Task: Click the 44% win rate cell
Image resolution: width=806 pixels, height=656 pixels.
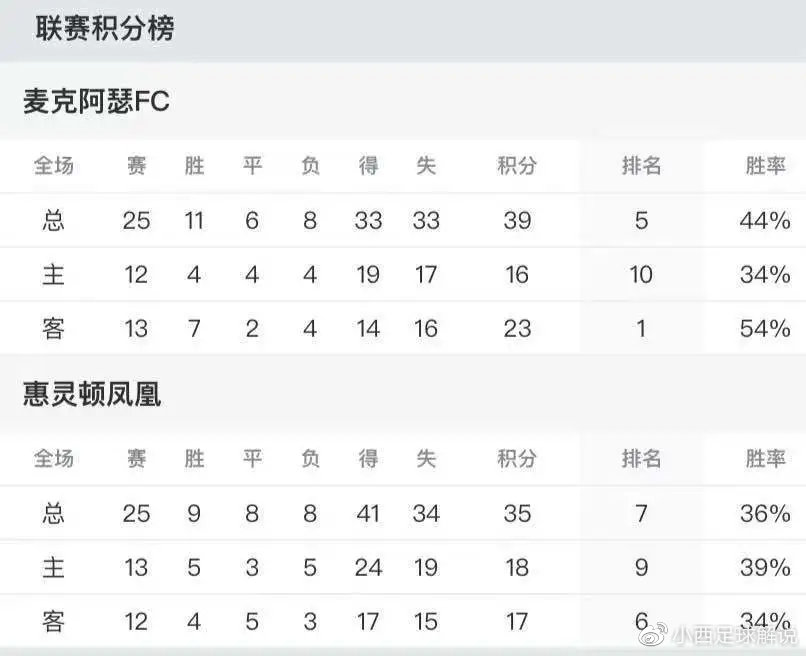Action: [x=766, y=220]
